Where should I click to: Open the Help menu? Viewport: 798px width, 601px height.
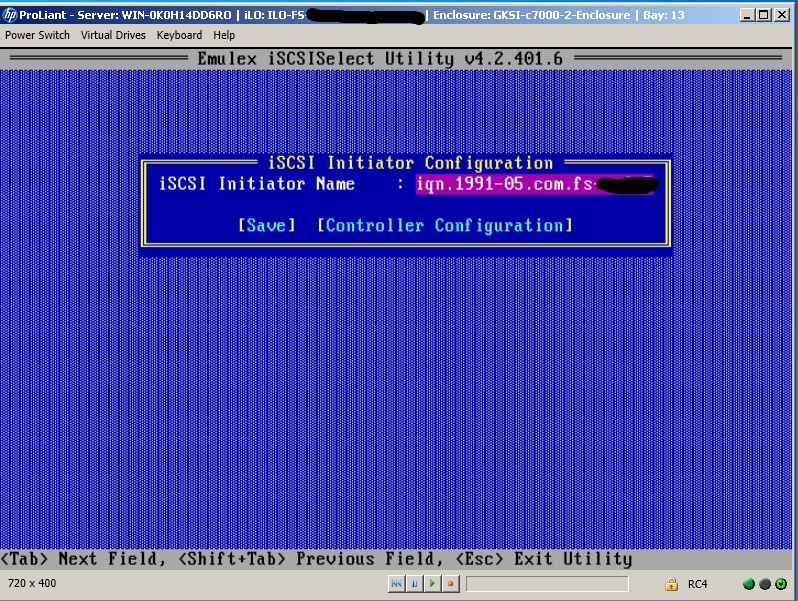tap(224, 35)
